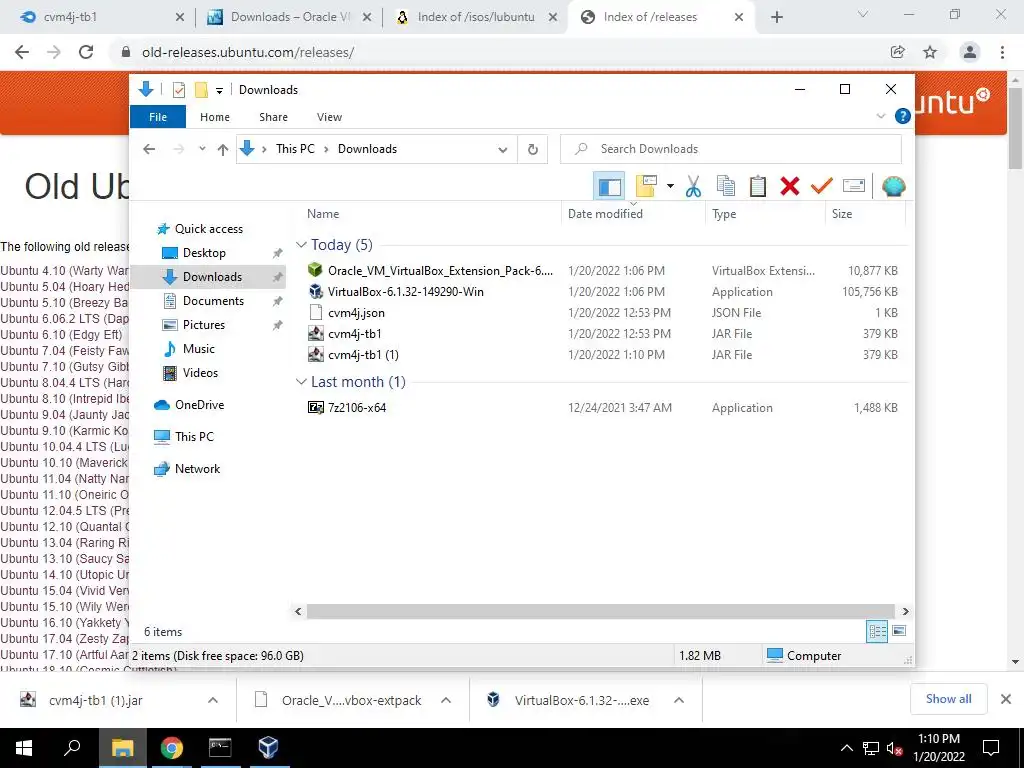1024x768 pixels.
Task: Open the Home ribbon tab
Action: (x=215, y=117)
